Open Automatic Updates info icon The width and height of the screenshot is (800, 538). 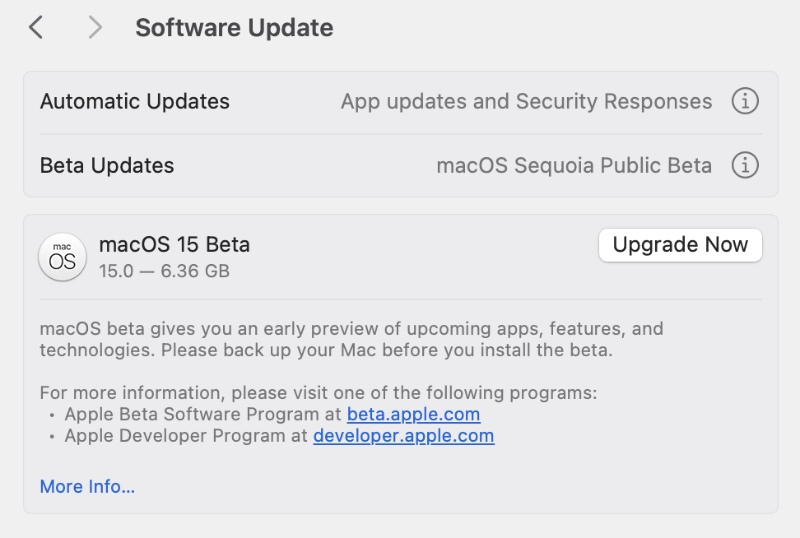pos(745,101)
